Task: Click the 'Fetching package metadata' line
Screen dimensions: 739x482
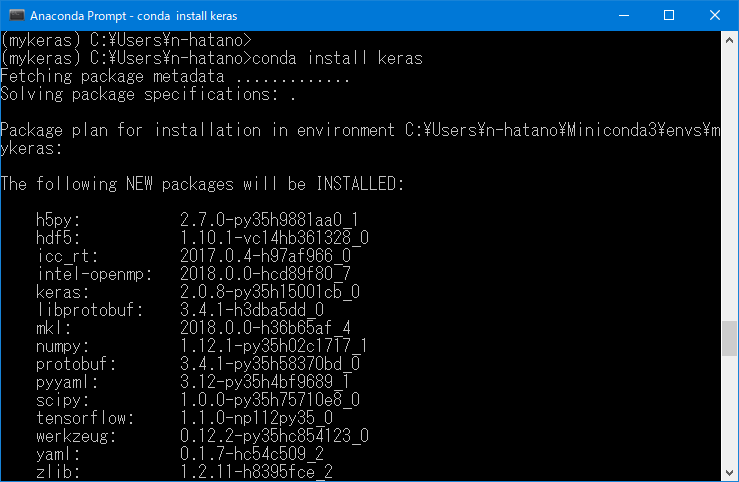Action: [175, 76]
